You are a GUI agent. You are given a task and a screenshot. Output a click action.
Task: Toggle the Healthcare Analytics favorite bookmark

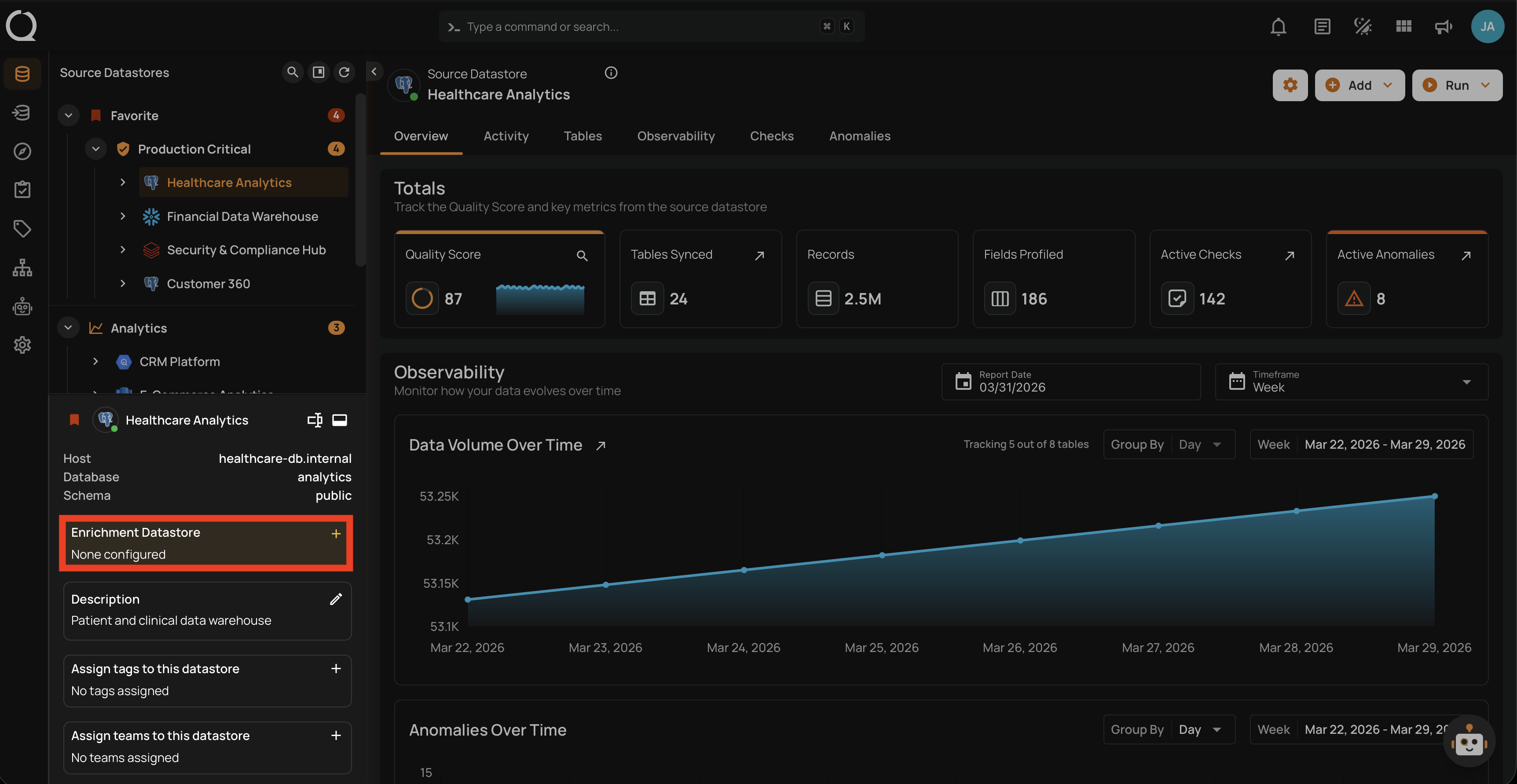point(74,420)
